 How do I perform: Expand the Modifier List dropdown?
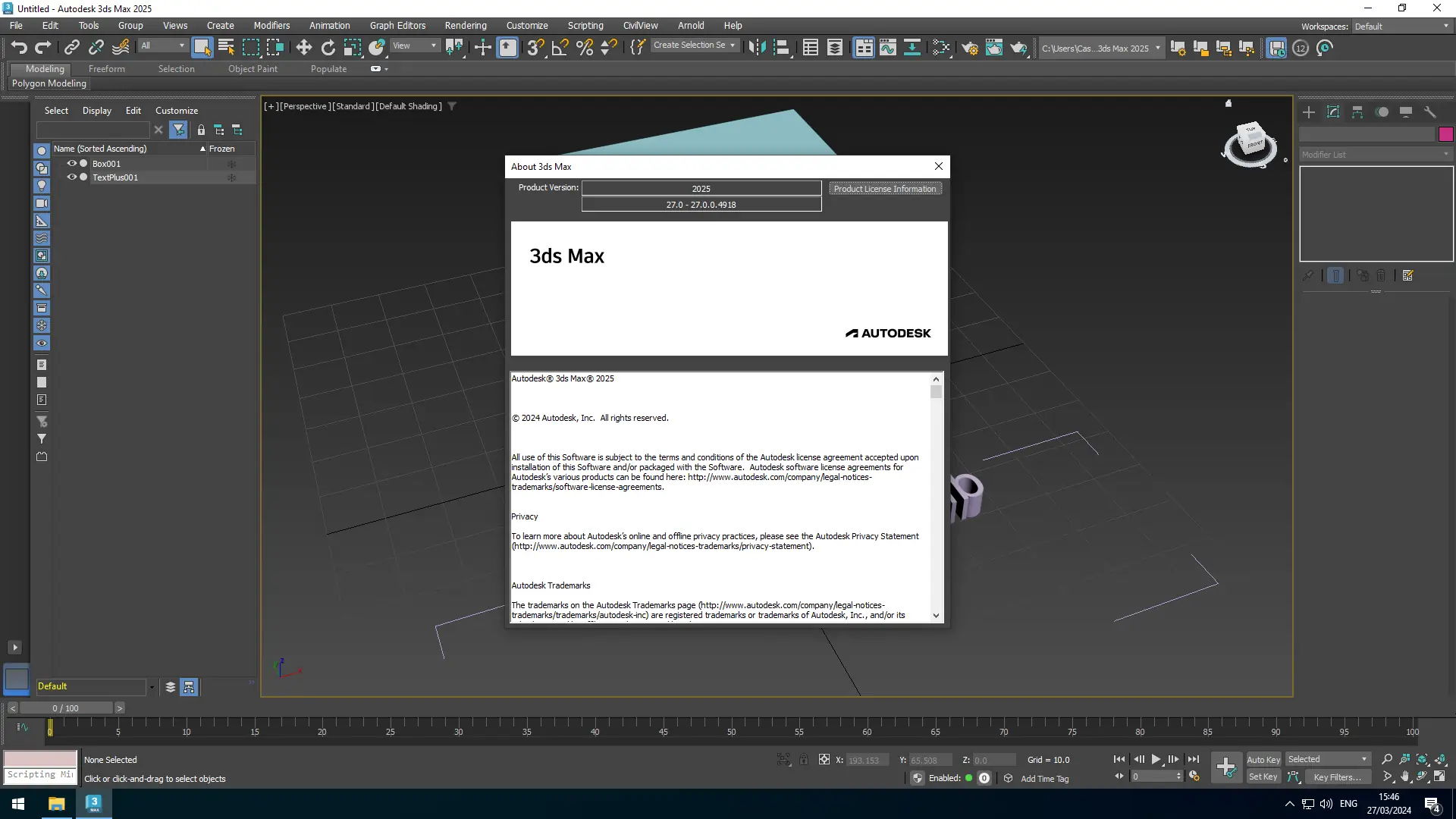pyautogui.click(x=1376, y=155)
